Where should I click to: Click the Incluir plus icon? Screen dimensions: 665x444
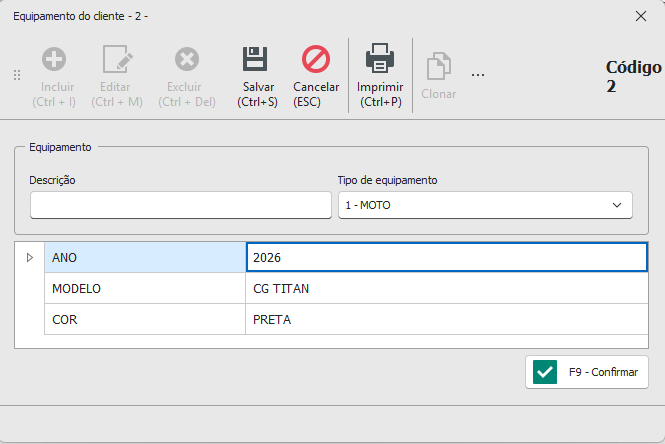coord(54,59)
